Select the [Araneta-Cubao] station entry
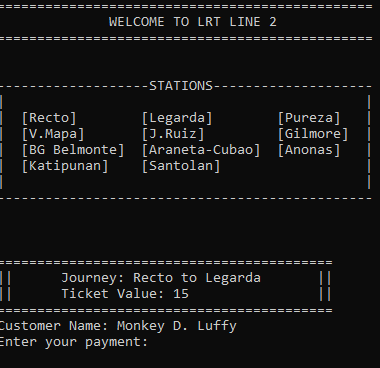The image size is (380, 368). point(201,150)
